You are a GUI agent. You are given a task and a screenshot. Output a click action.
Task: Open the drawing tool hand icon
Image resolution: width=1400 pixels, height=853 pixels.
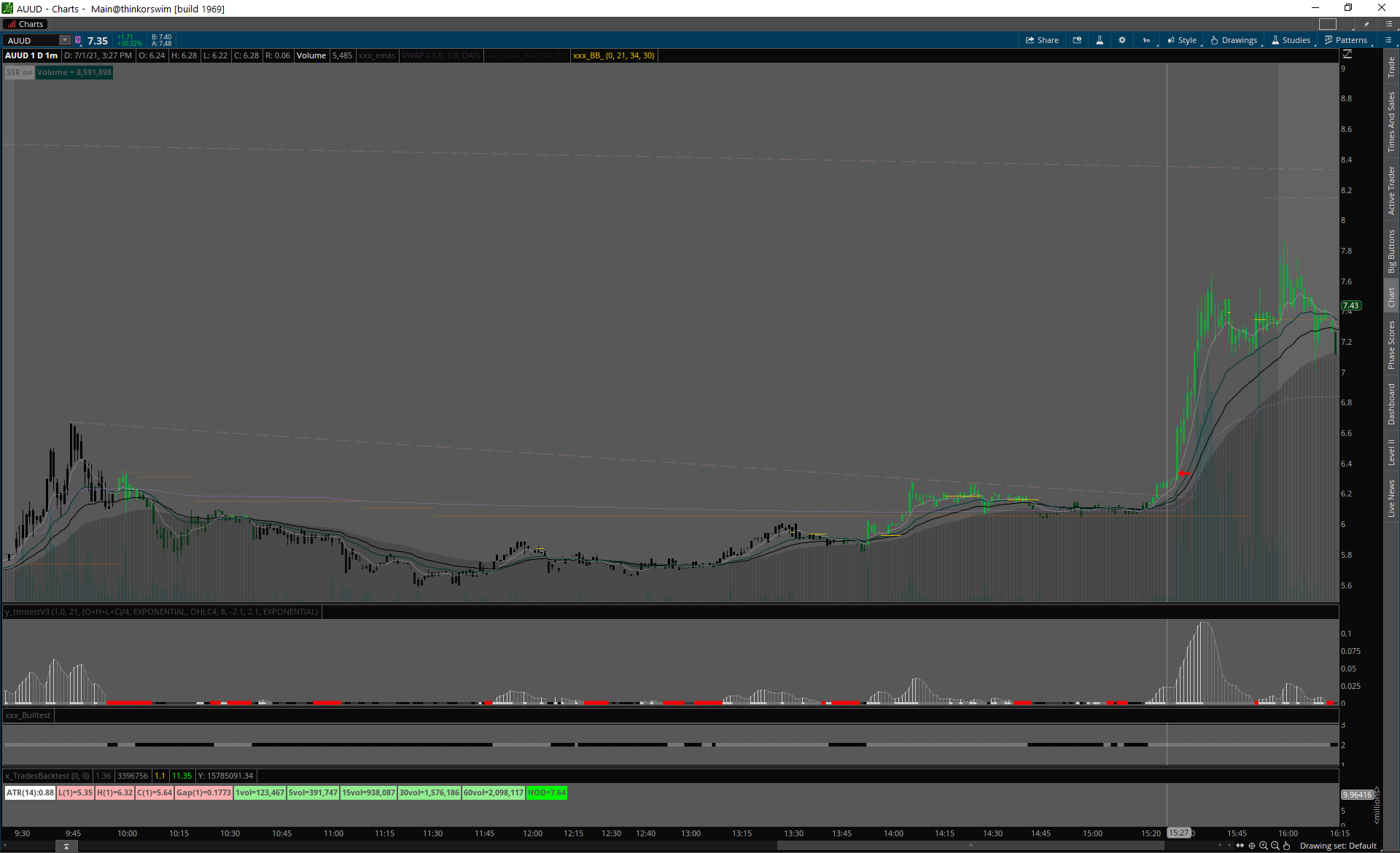point(1287,846)
